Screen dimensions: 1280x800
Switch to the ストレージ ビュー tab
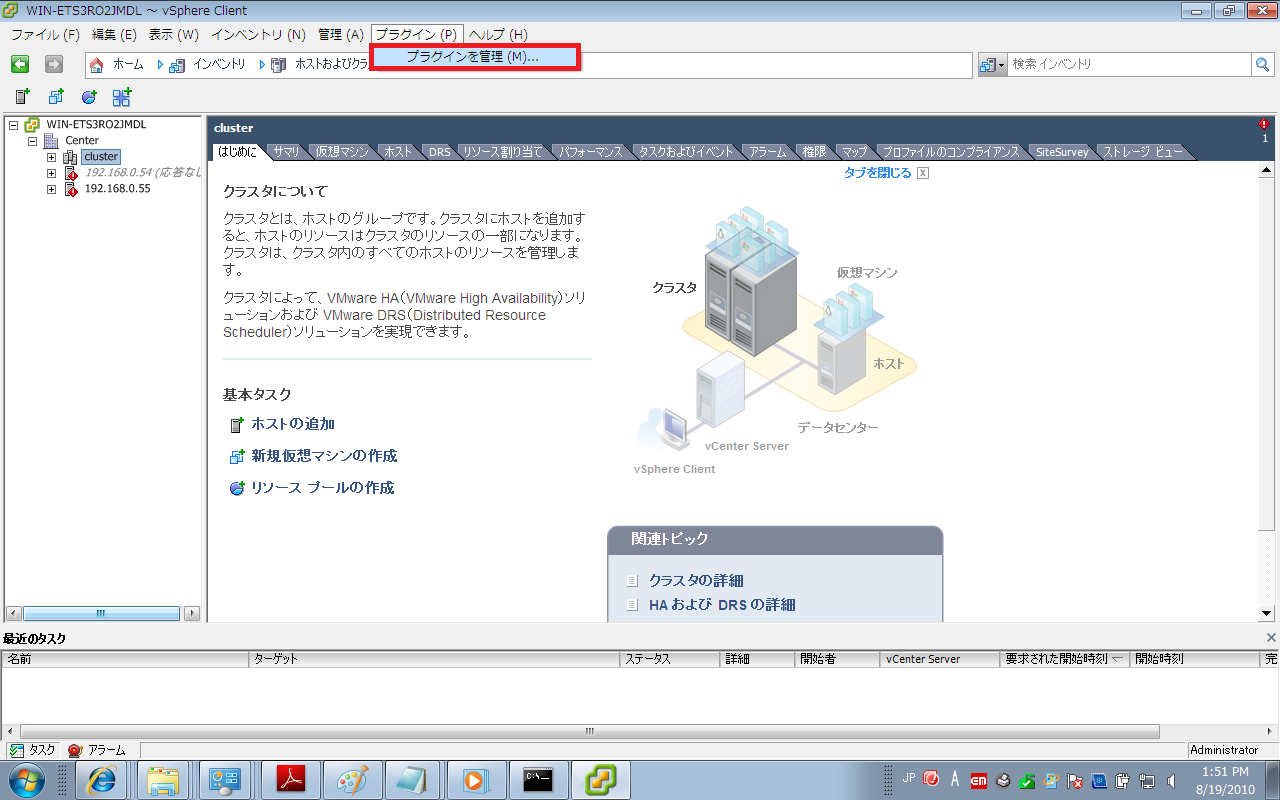(1141, 152)
